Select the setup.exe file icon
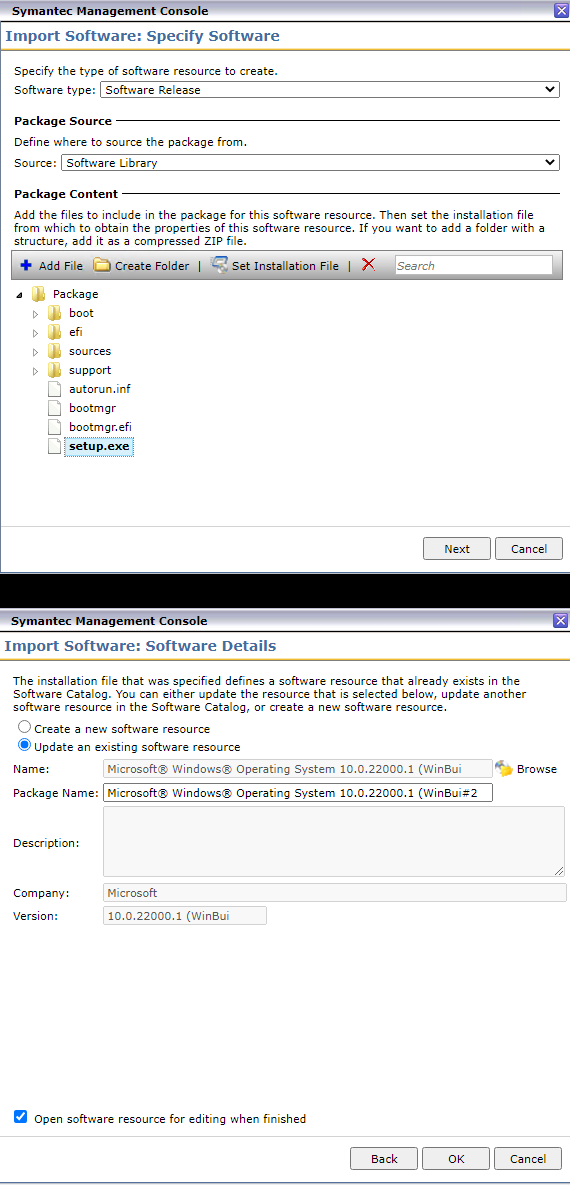Viewport: 570px width, 1185px height. tap(54, 446)
